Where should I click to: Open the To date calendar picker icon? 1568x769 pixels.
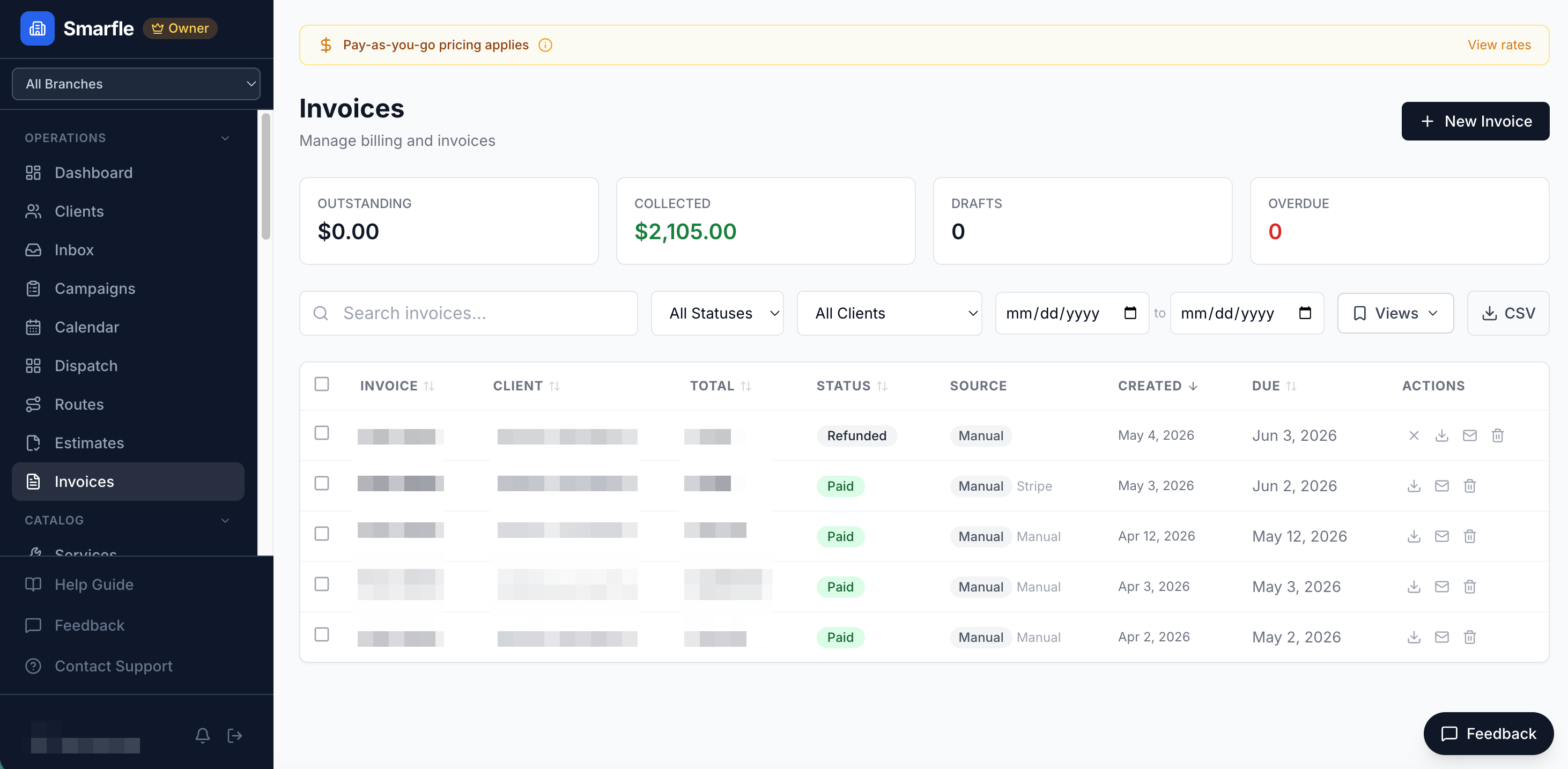point(1305,313)
